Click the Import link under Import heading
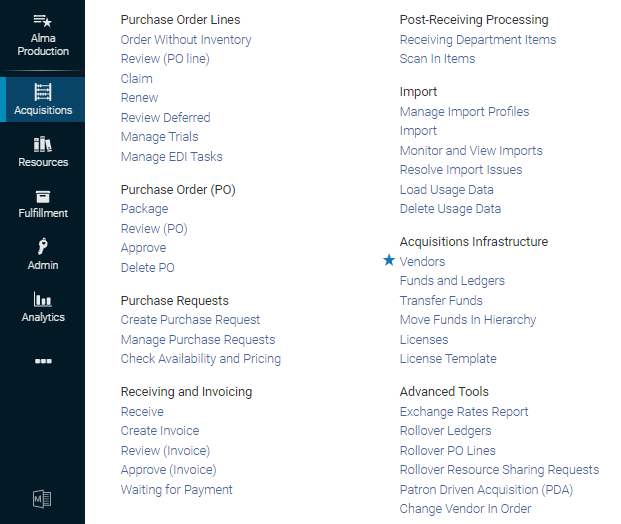Screen dimensions: 621x524 (418, 131)
